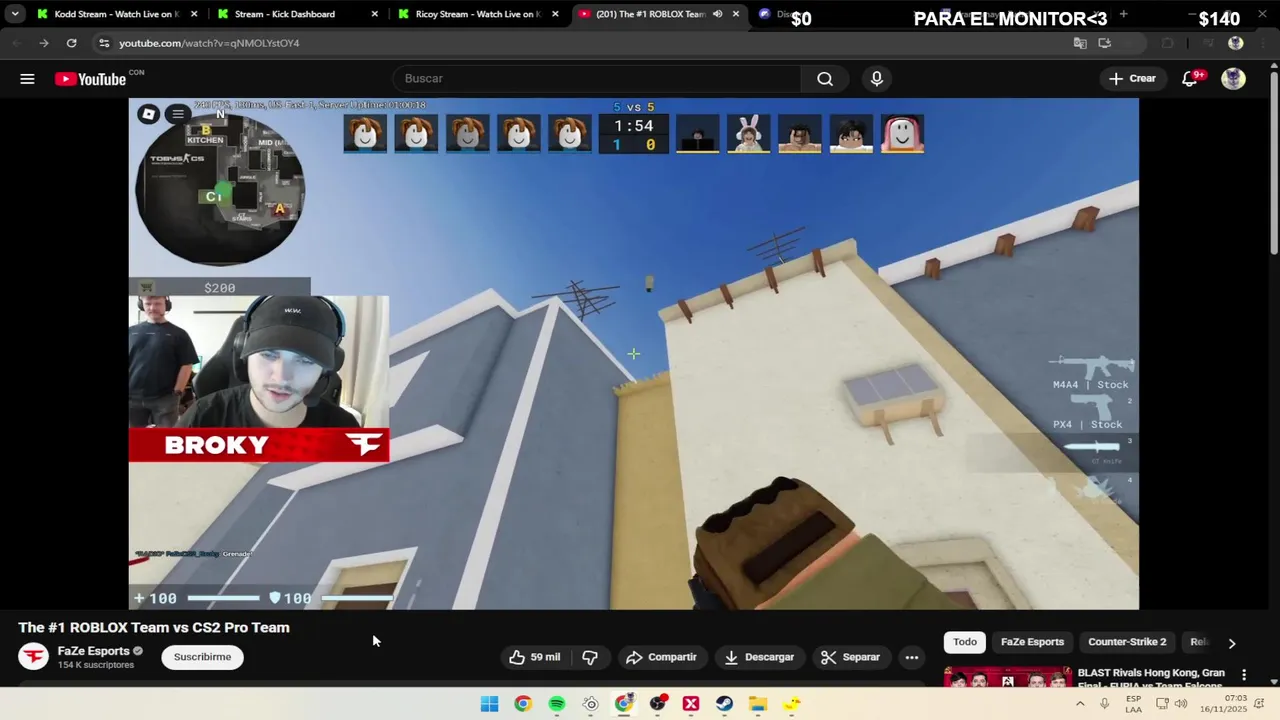This screenshot has height=720, width=1280.
Task: Go to YouTube home via logo
Action: click(90, 79)
